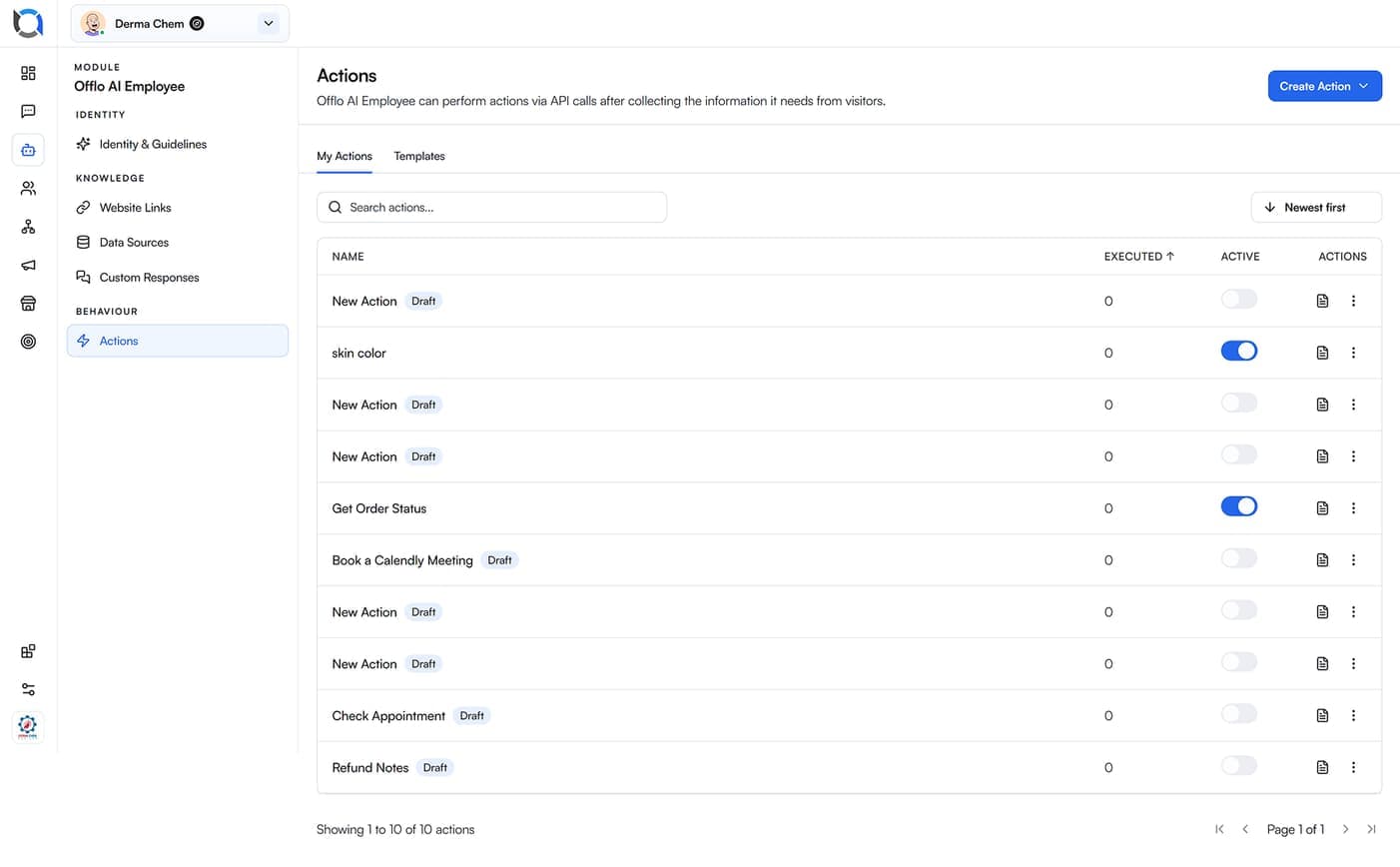Open the megaphone campaigns icon
Image resolution: width=1400 pixels, height=867 pixels.
click(x=28, y=265)
